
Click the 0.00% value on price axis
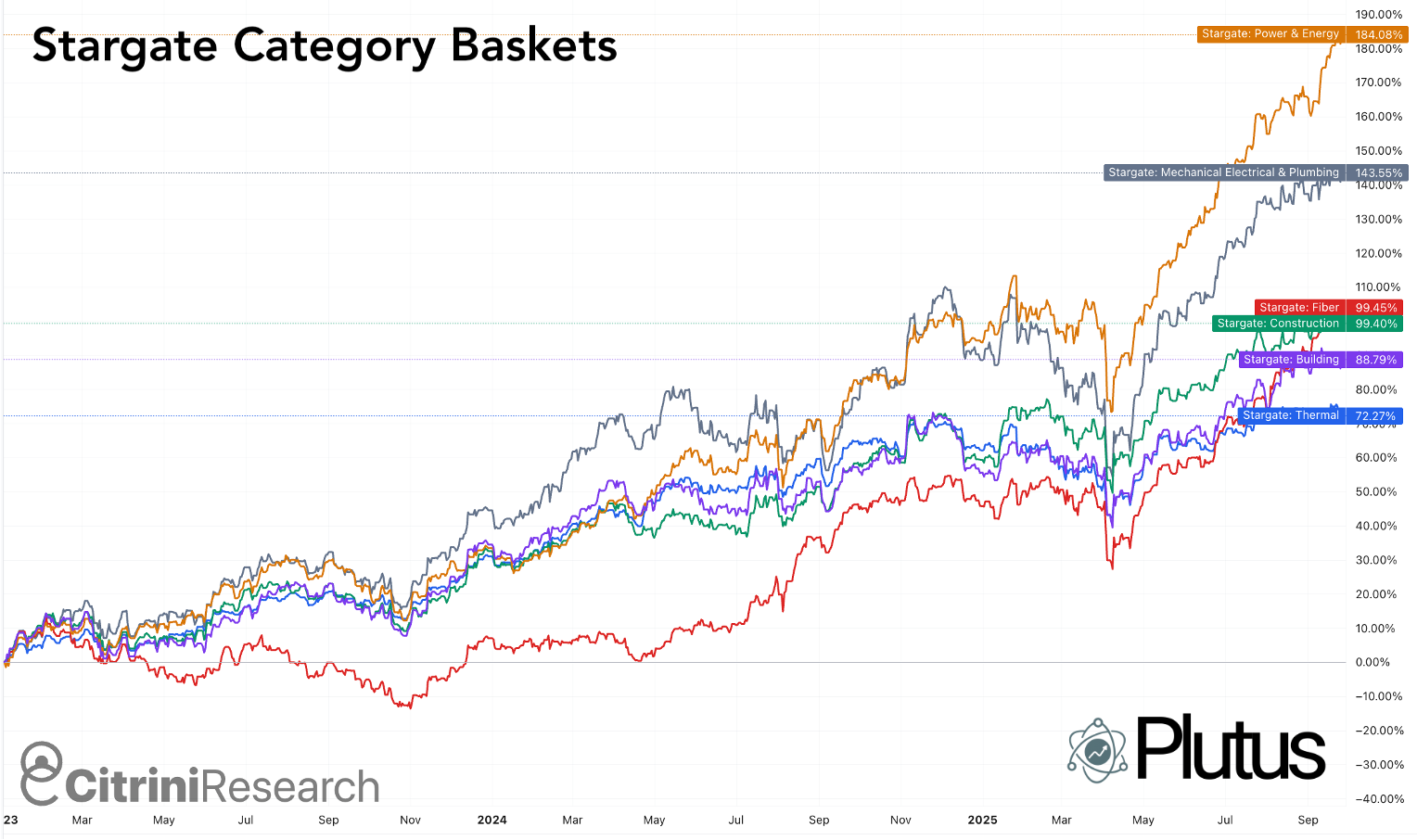click(1372, 662)
